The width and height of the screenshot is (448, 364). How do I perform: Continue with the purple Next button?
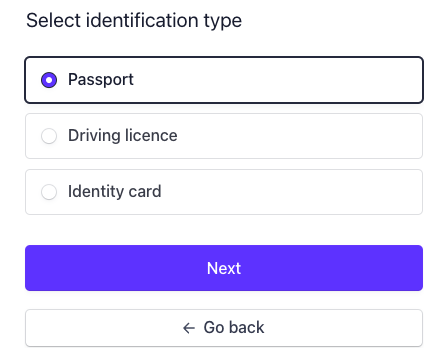tap(224, 268)
